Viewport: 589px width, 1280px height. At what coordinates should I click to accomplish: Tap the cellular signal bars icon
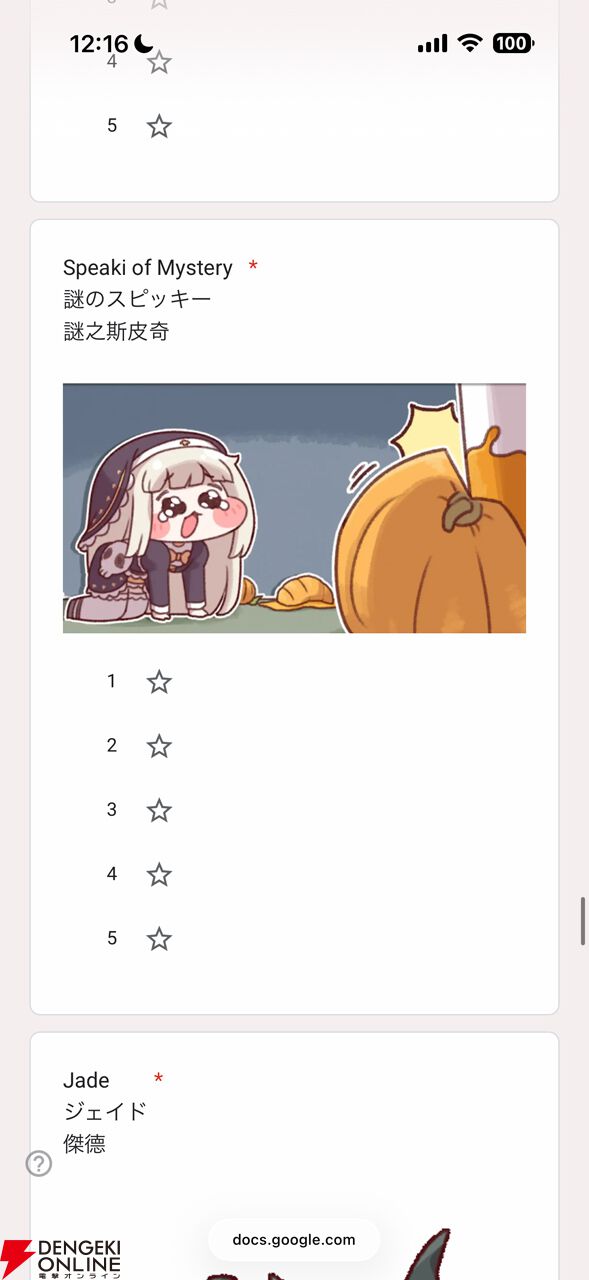pos(432,43)
